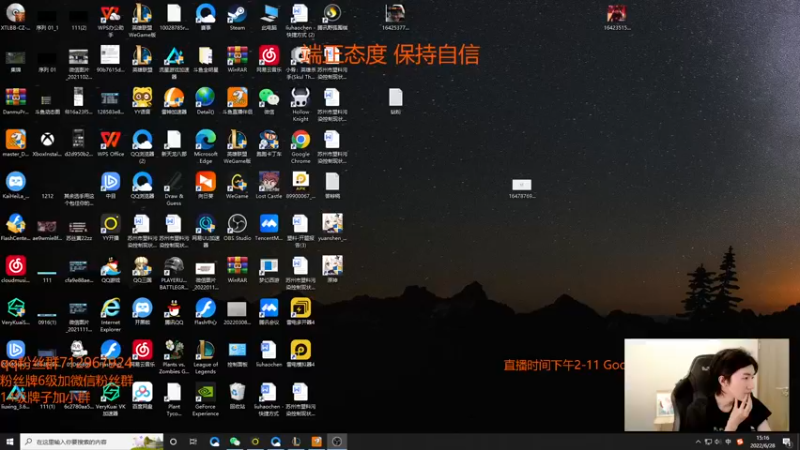Open the Steam desktop shortcut
Viewport: 800px width, 450px height.
pos(237,17)
